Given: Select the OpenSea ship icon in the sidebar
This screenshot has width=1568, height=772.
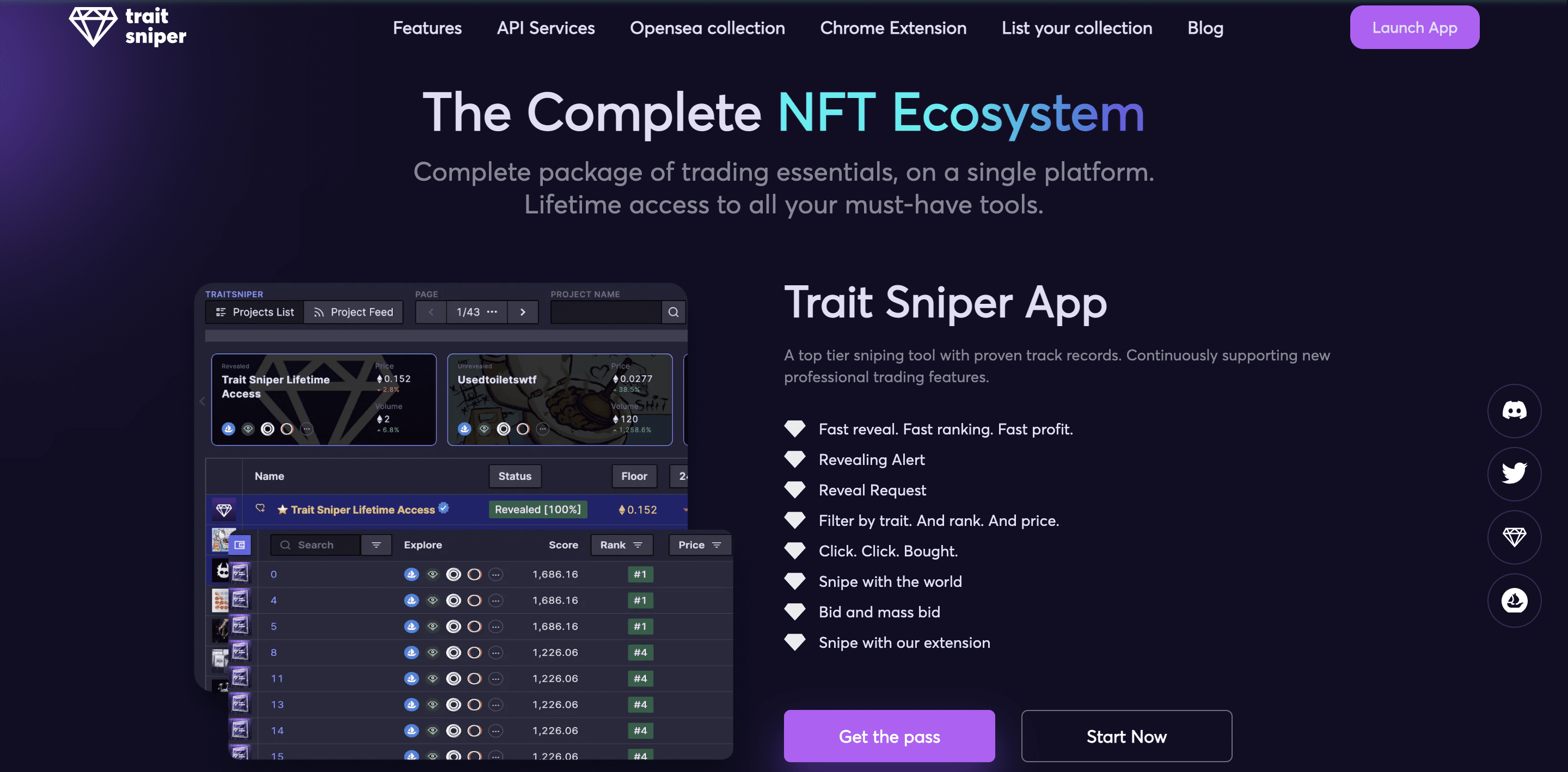Looking at the screenshot, I should (1514, 601).
